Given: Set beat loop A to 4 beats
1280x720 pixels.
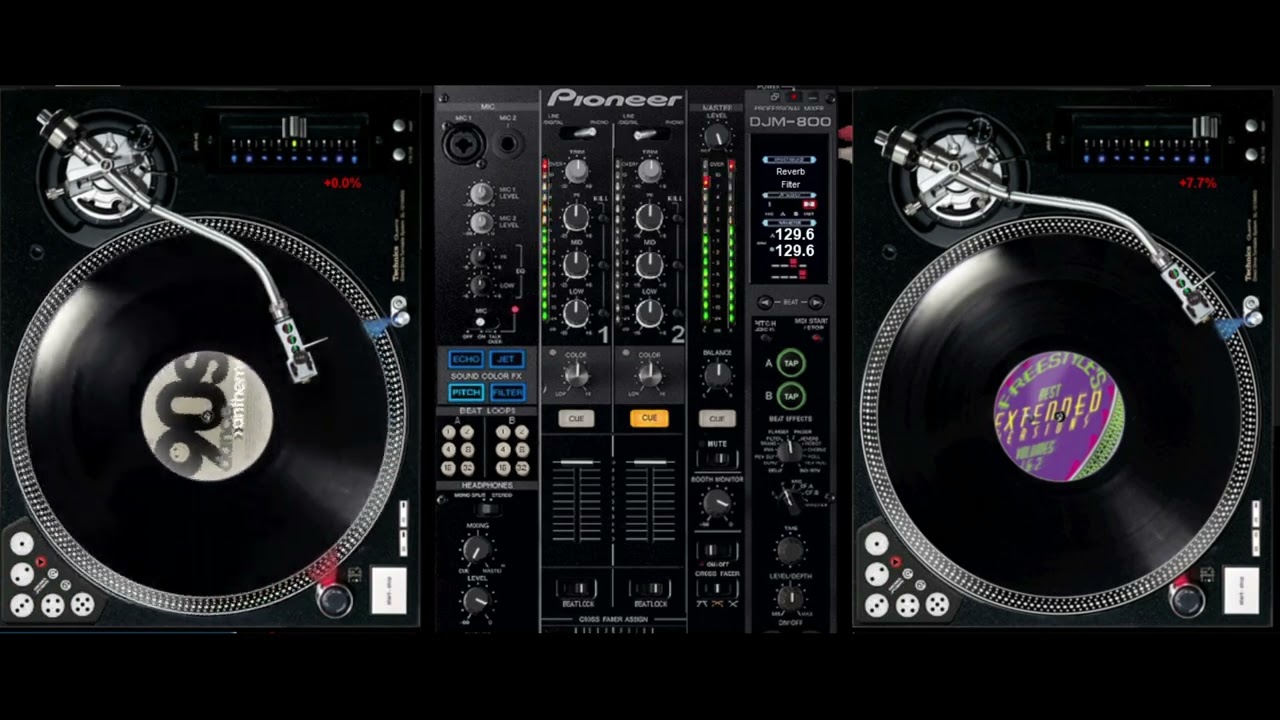Looking at the screenshot, I should pos(449,450).
